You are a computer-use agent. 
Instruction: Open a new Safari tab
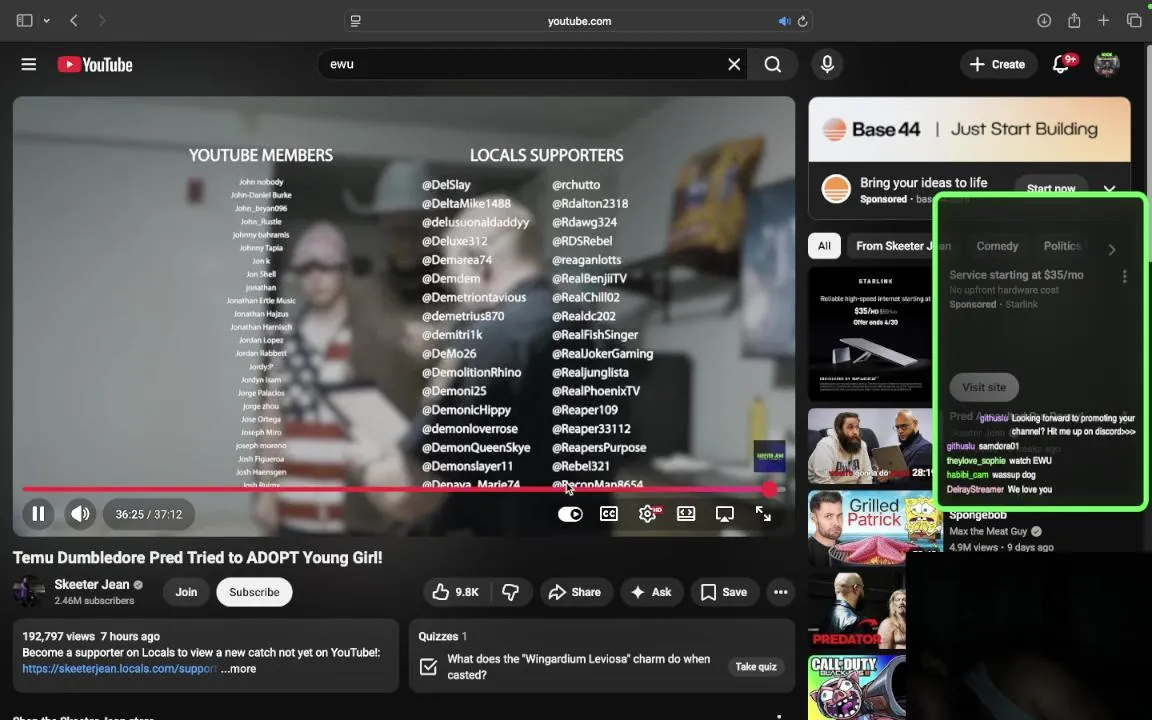coord(1103,21)
